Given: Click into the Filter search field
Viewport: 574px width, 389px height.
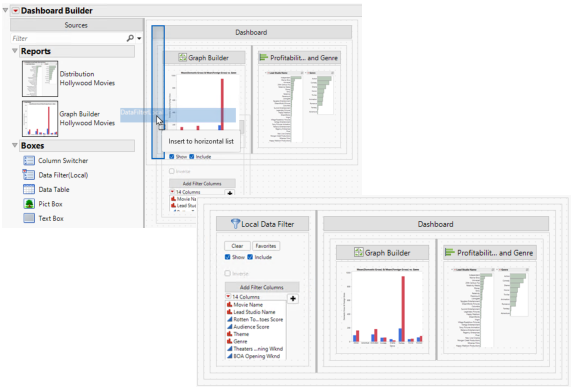Looking at the screenshot, I should [68, 38].
